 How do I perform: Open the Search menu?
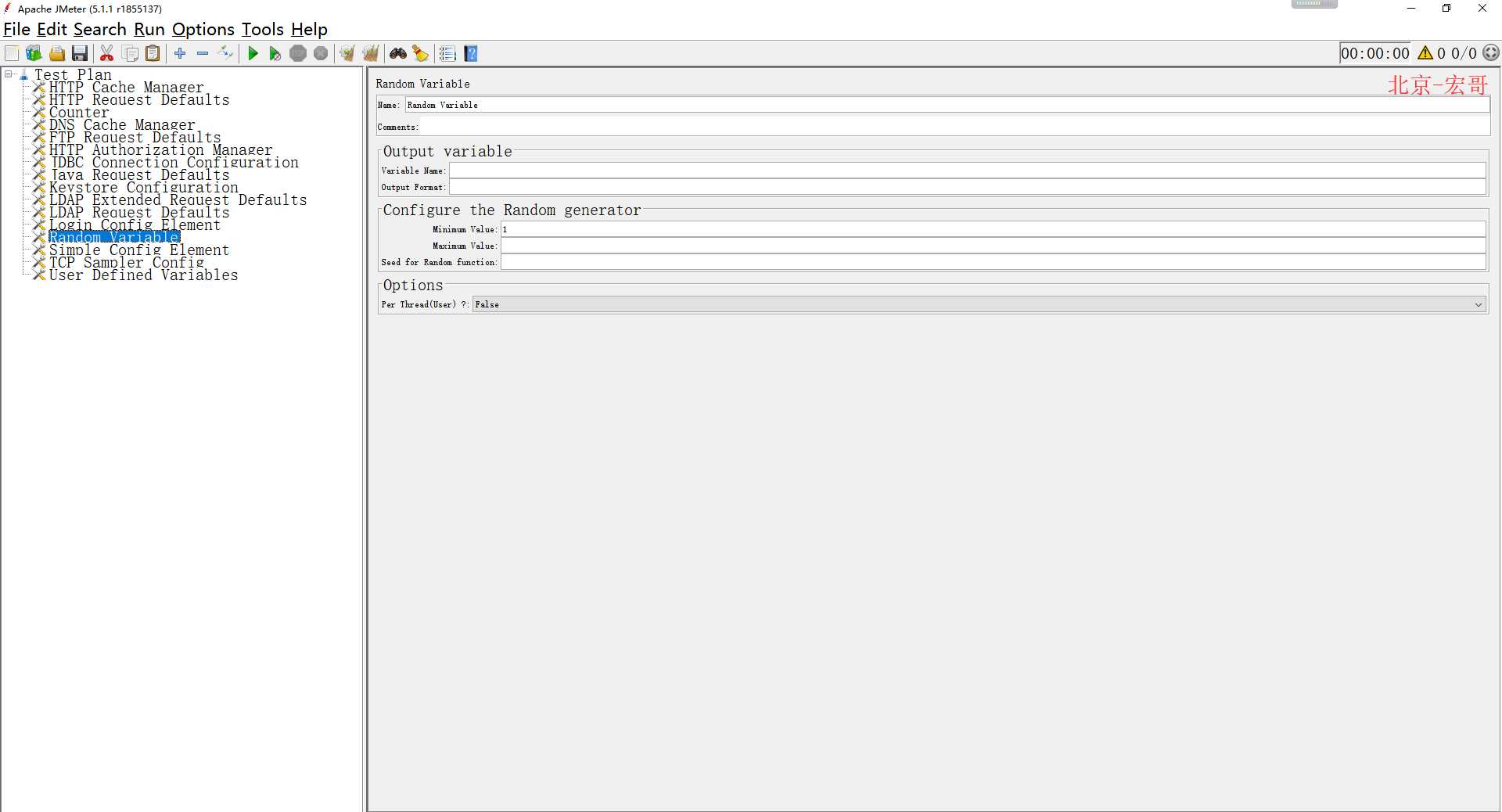[x=99, y=30]
